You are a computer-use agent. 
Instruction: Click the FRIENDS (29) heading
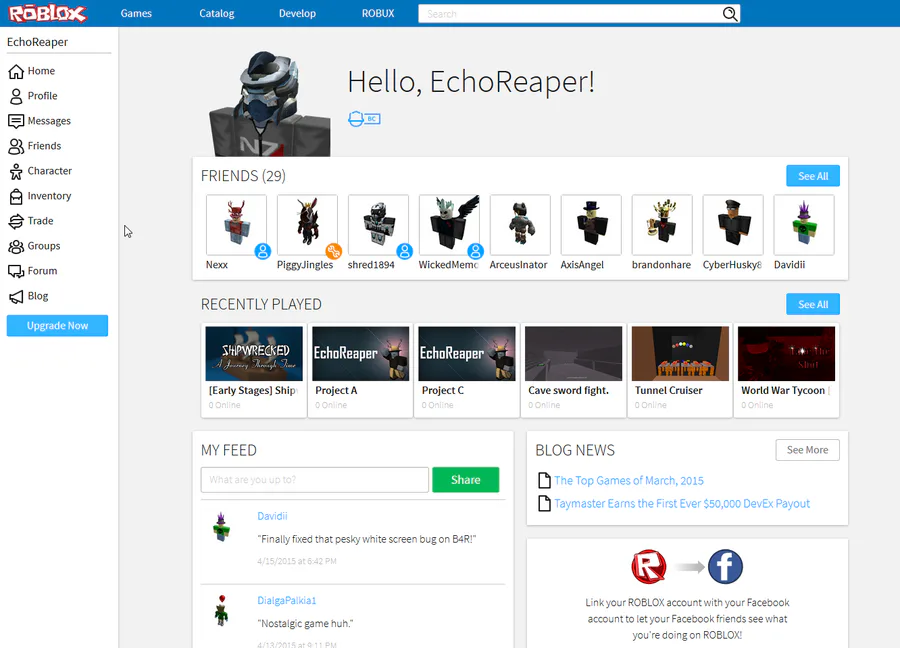pos(243,176)
